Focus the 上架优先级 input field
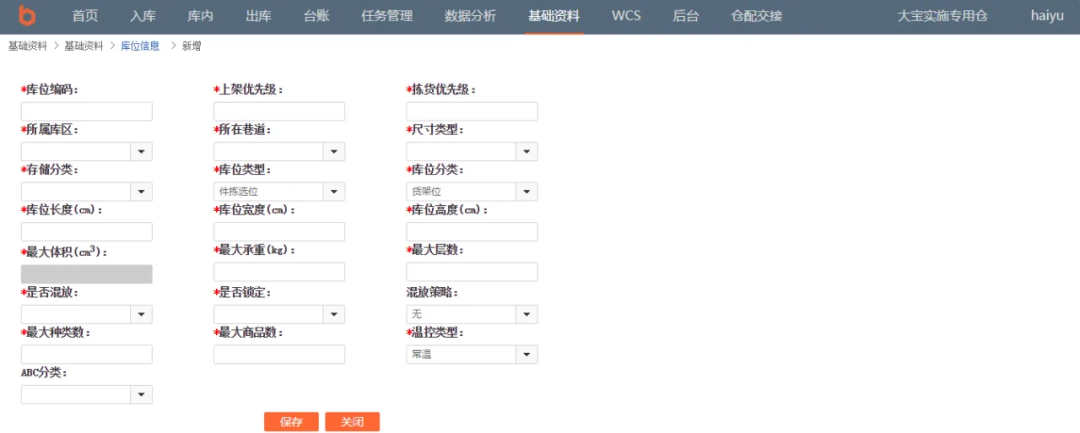This screenshot has width=1080, height=433. point(279,112)
